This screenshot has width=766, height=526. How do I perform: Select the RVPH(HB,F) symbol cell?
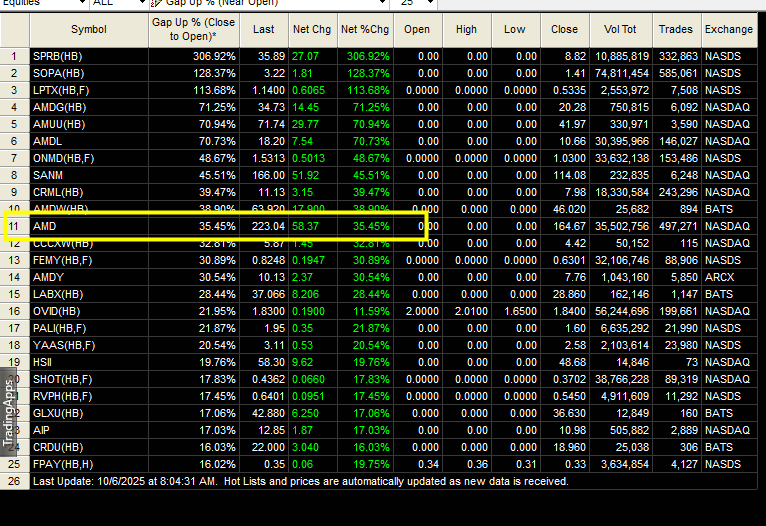pyautogui.click(x=89, y=396)
